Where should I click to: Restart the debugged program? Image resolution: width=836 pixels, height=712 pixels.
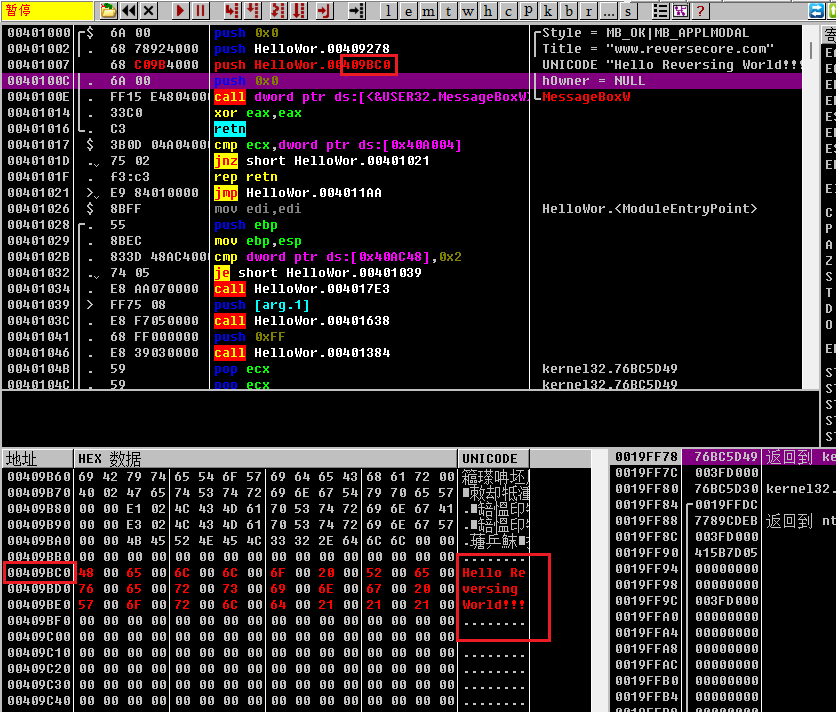tap(129, 11)
